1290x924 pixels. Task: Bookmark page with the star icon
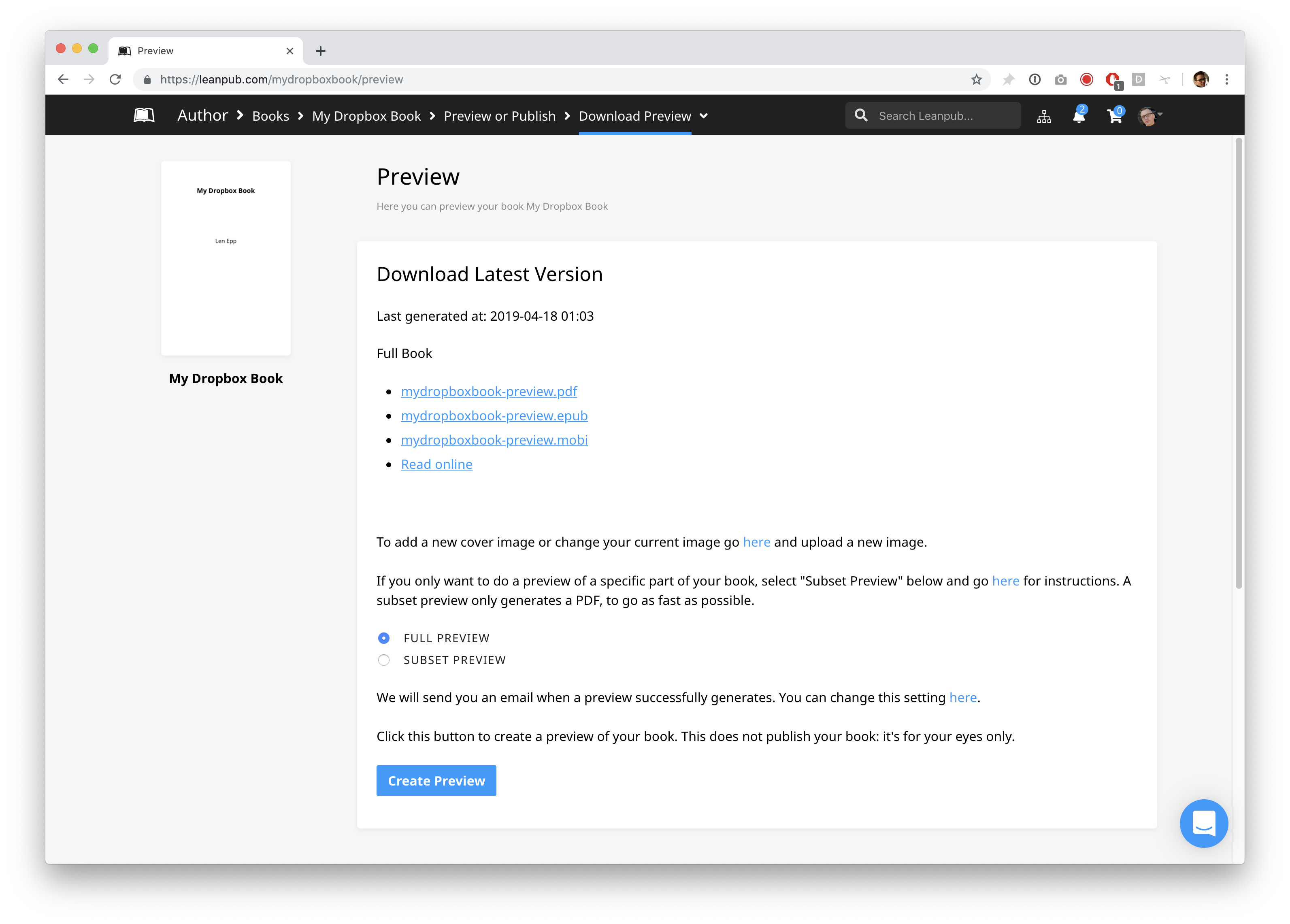976,80
